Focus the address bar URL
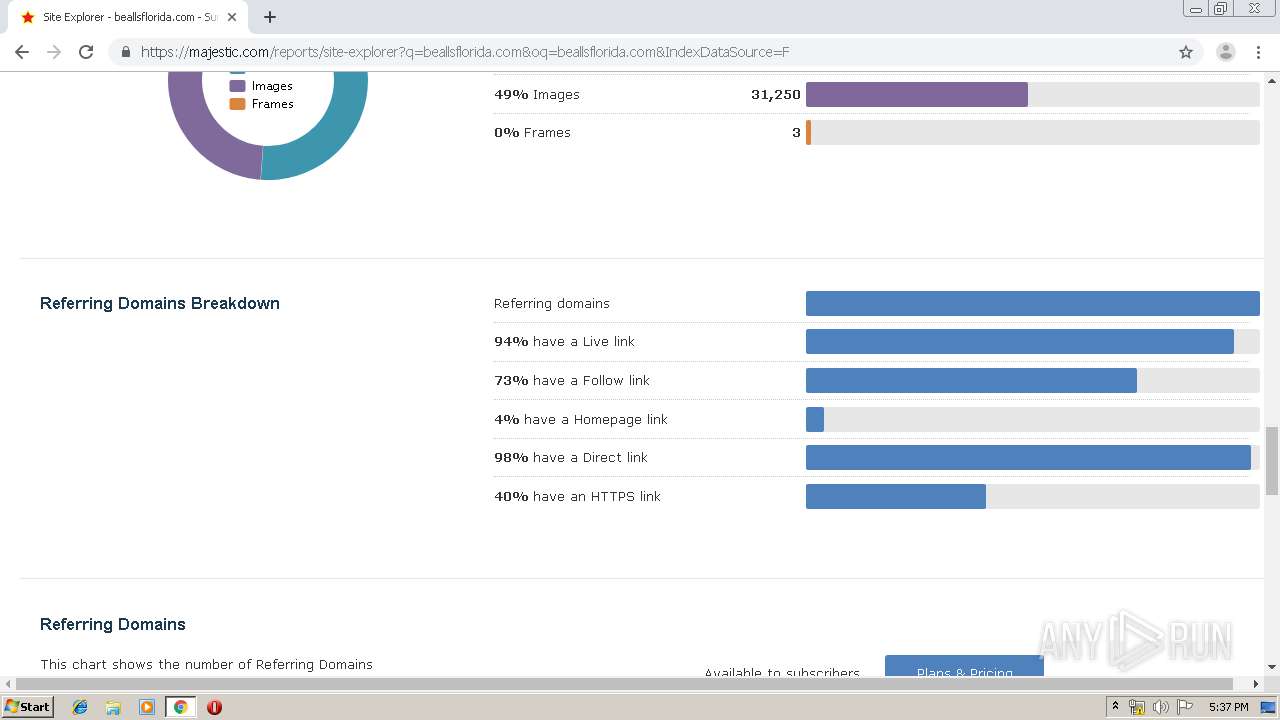1280x720 pixels. tap(465, 52)
